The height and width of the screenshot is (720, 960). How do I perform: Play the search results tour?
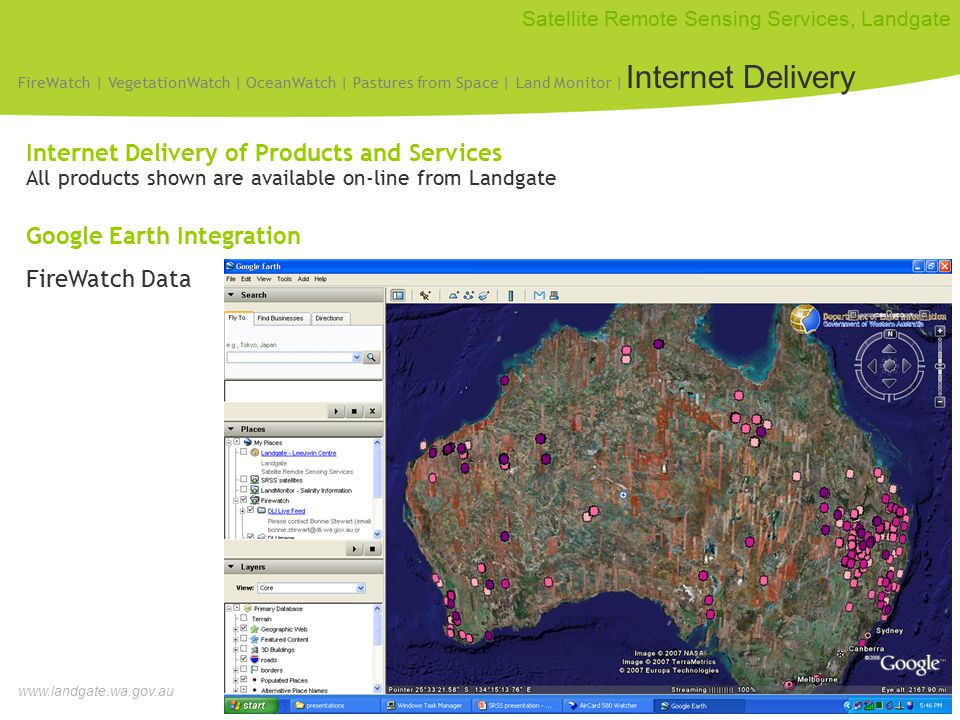tap(336, 411)
